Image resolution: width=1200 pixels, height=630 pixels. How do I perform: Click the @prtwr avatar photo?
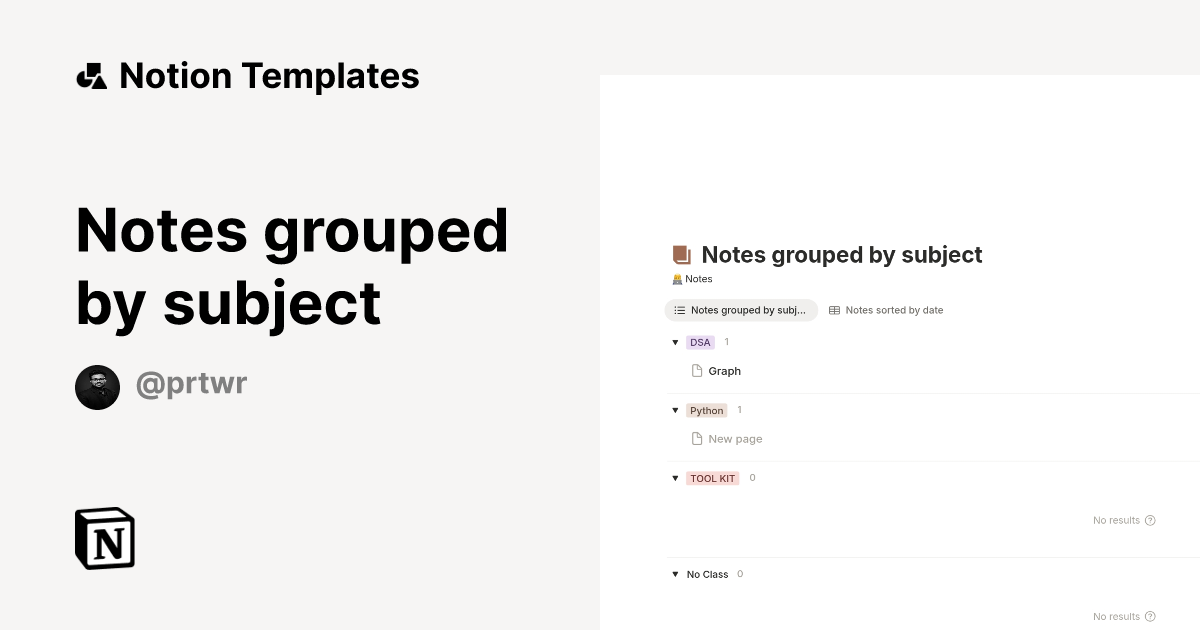(97, 387)
